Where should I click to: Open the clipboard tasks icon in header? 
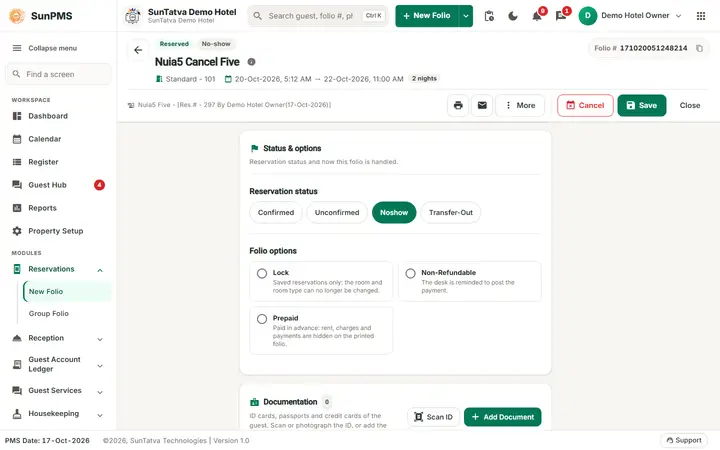click(x=489, y=16)
